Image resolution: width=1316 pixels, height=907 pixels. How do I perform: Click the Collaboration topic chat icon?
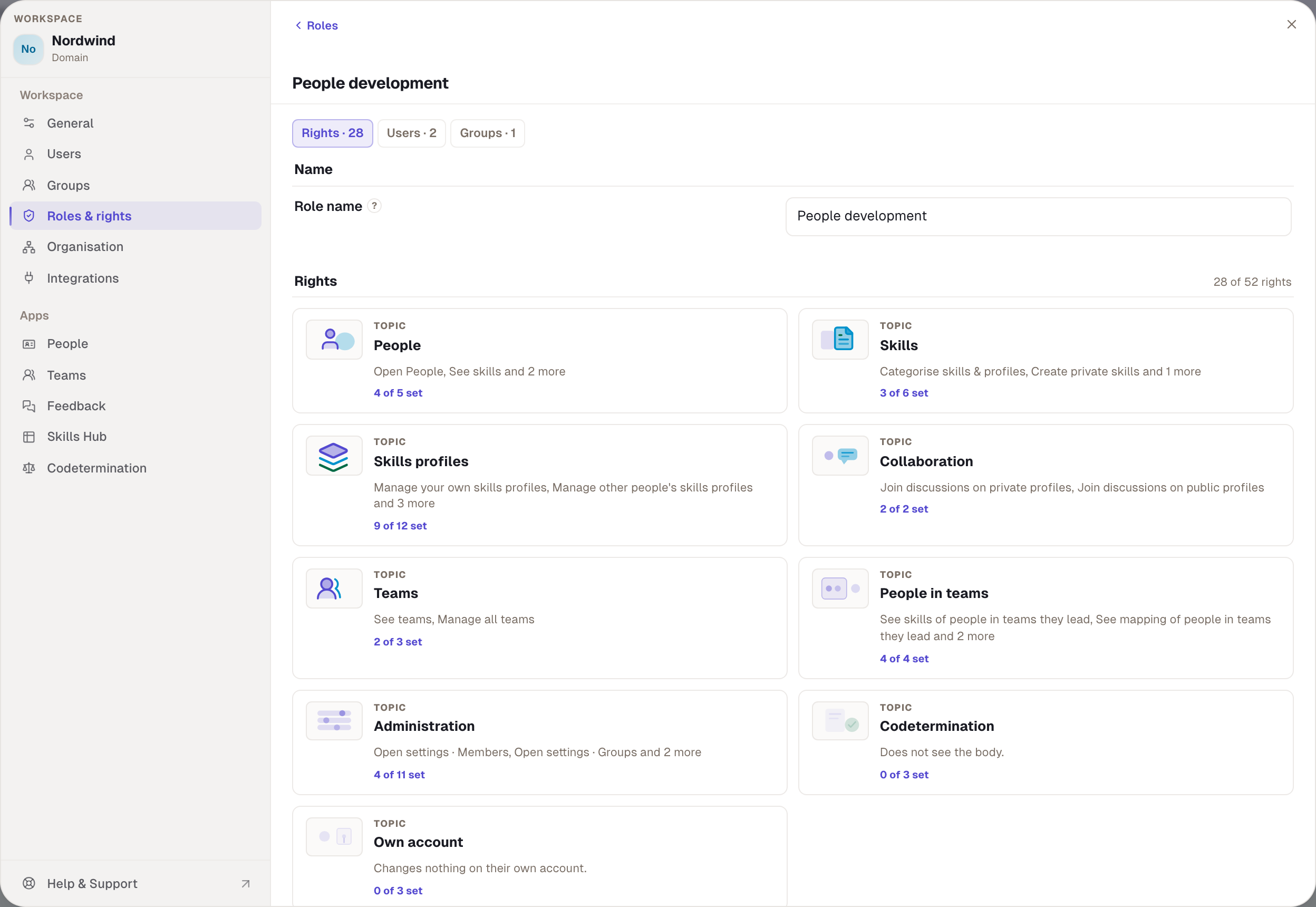pos(840,456)
